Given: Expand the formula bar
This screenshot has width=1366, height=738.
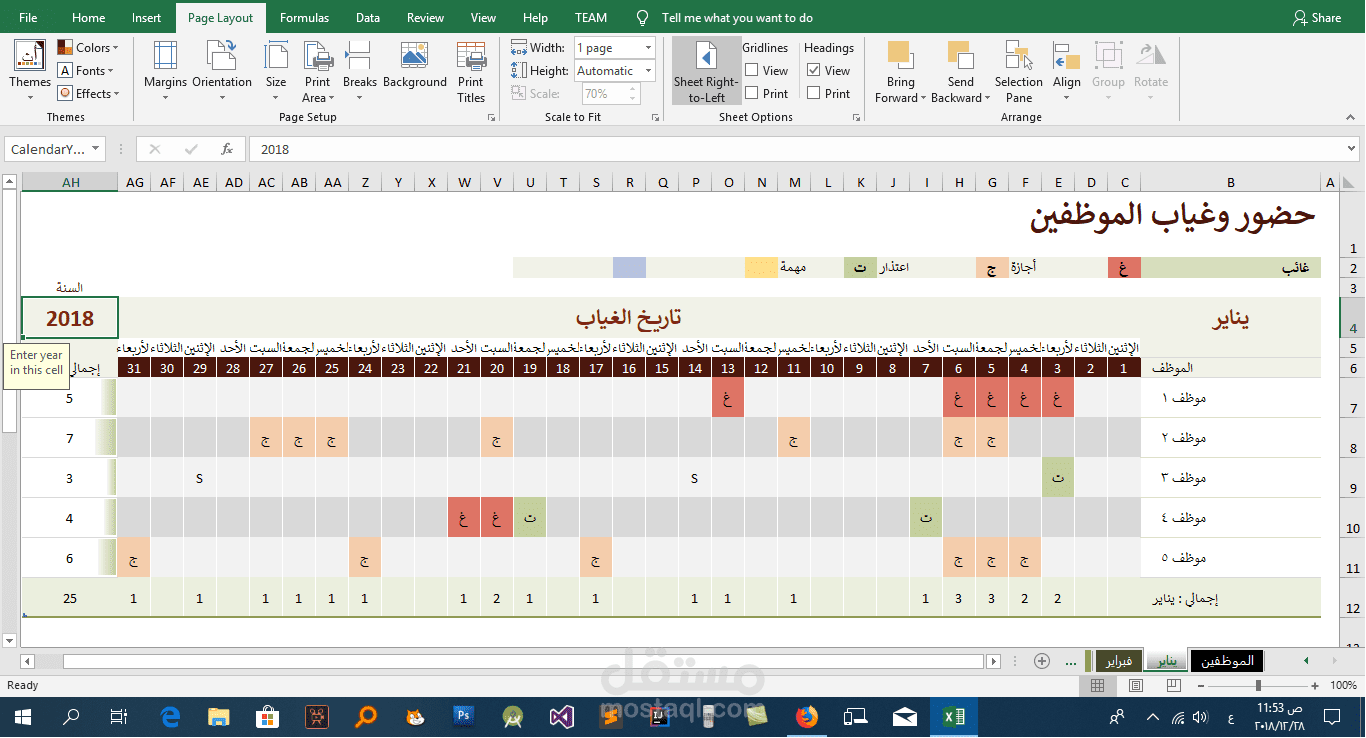Looking at the screenshot, I should 1352,149.
